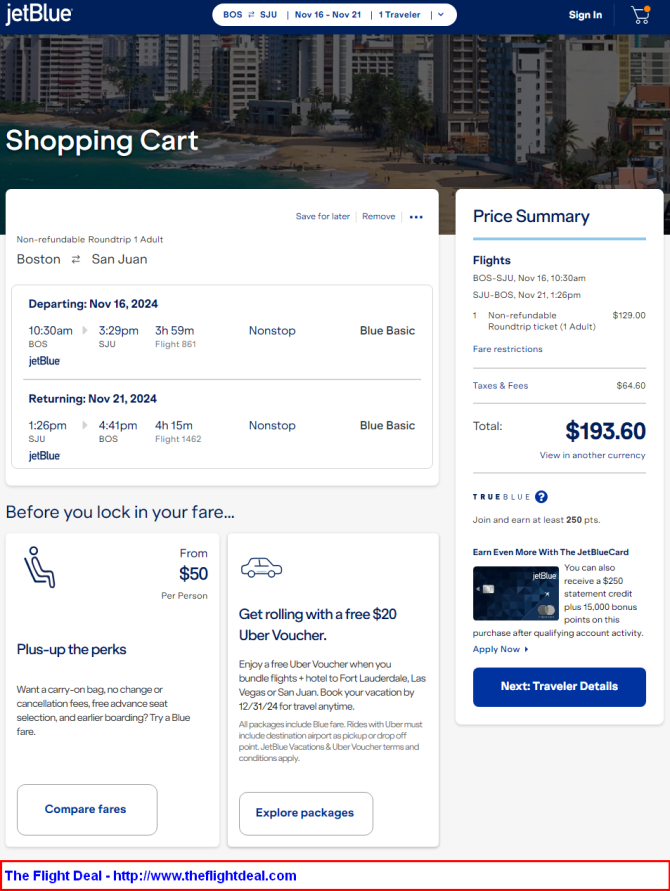This screenshot has width=670, height=891.
Task: Click the Compare fares button
Action: pyautogui.click(x=87, y=809)
